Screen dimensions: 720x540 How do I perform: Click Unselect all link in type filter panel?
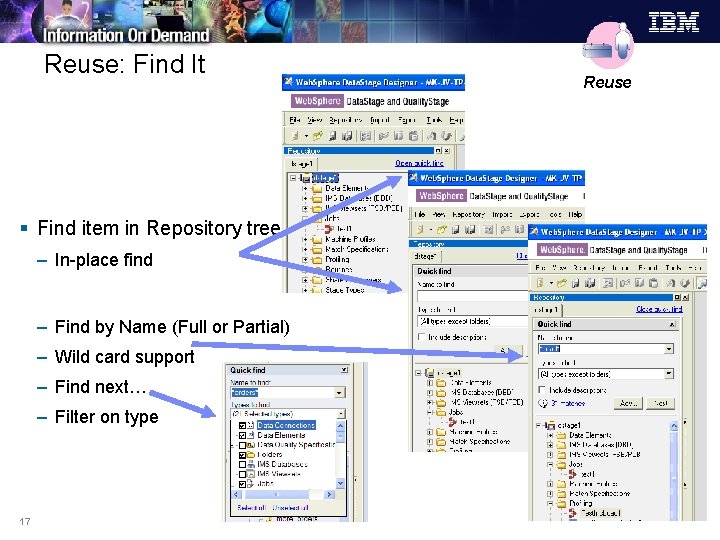pyautogui.click(x=290, y=507)
